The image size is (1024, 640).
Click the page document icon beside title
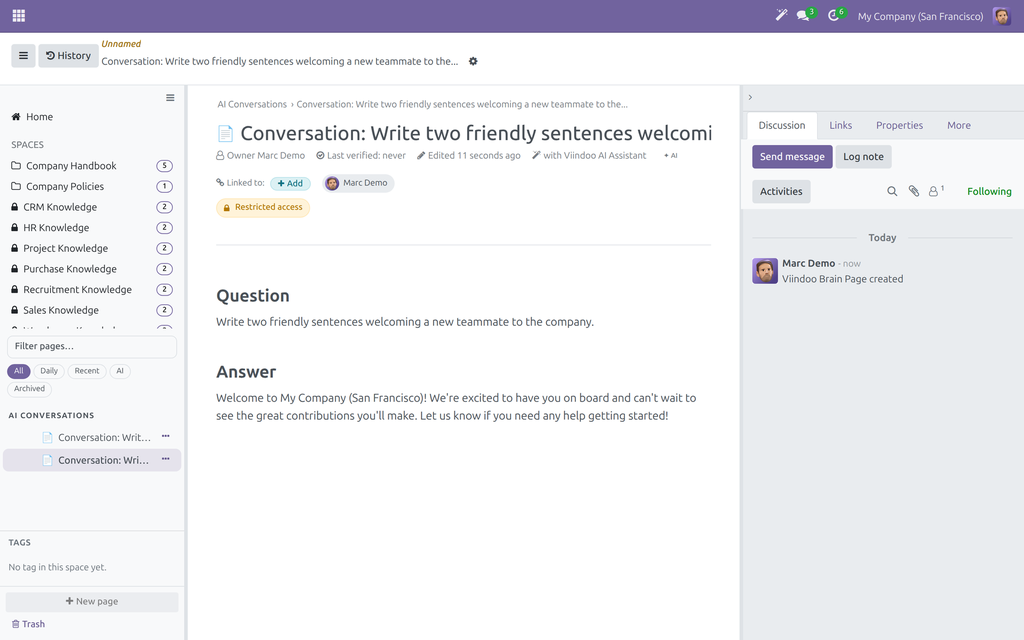click(x=225, y=134)
